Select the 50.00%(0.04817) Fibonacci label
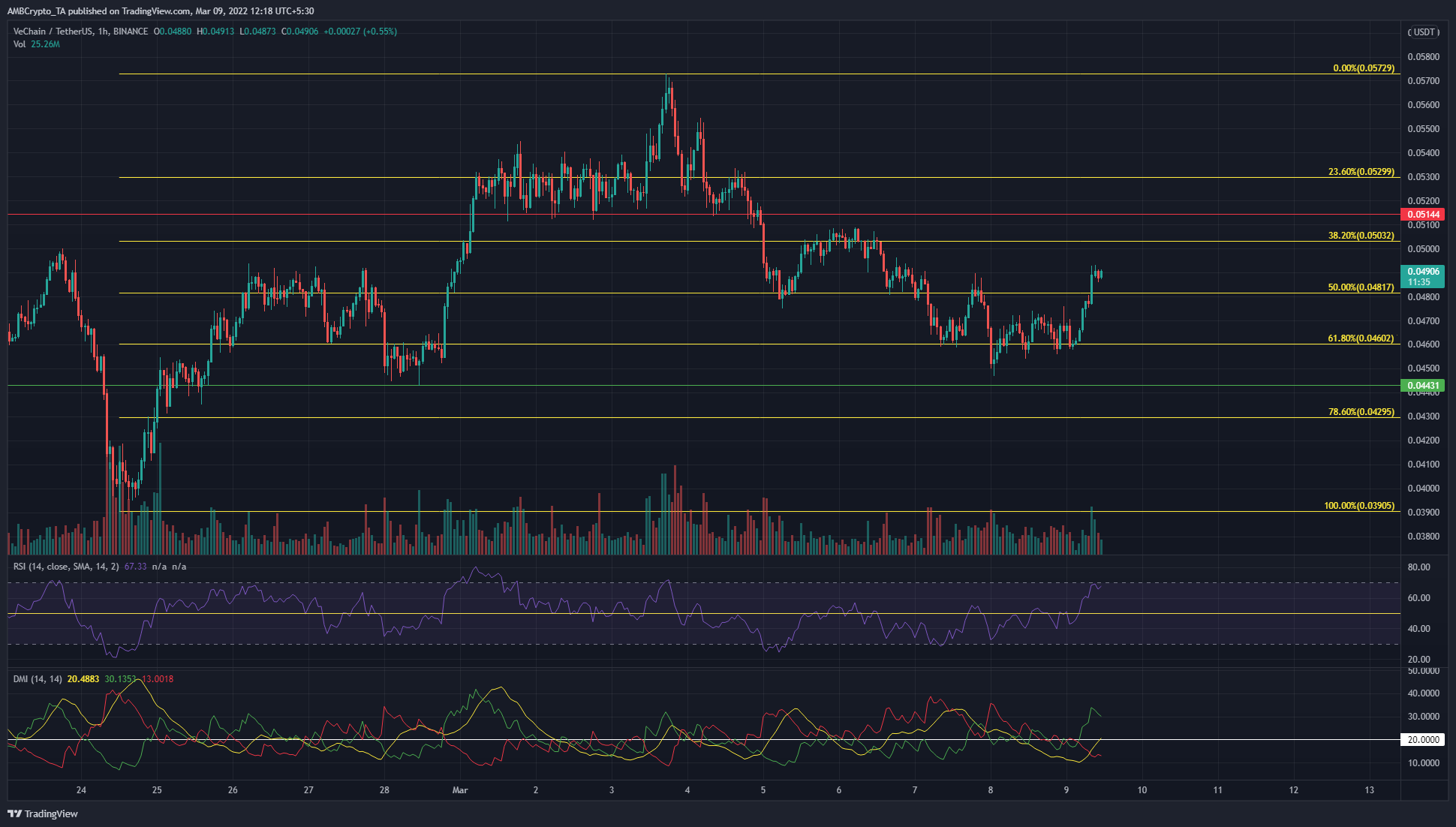 coord(1361,287)
